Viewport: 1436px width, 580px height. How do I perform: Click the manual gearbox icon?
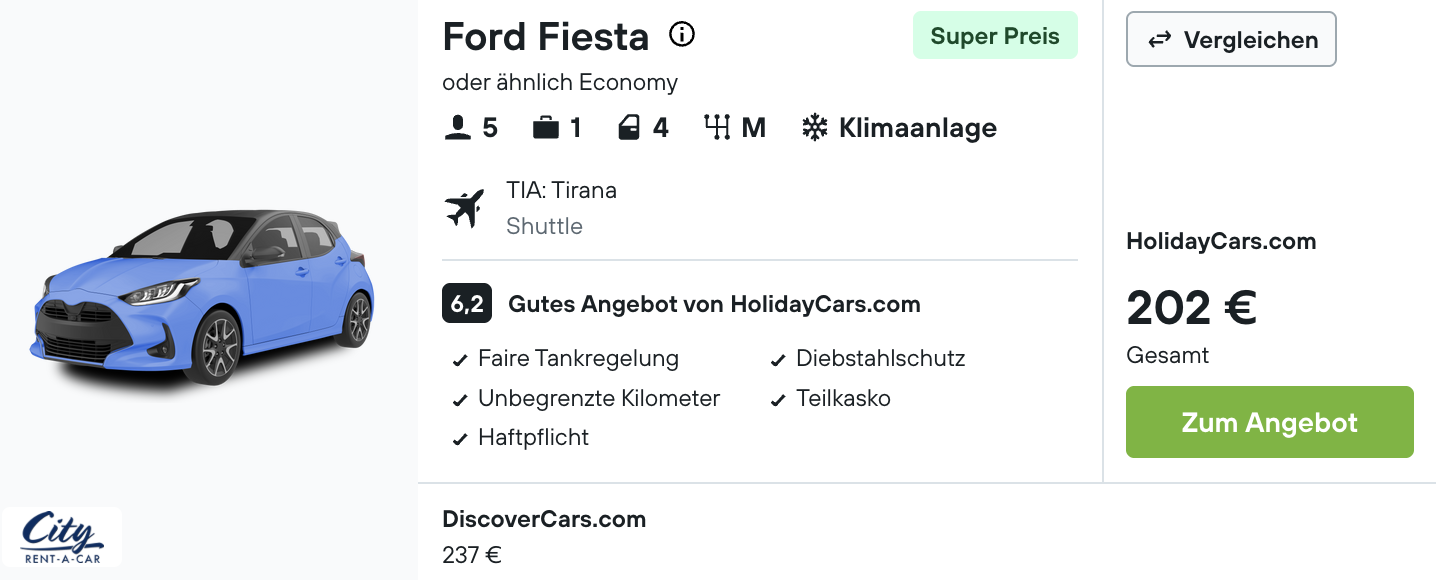pyautogui.click(x=717, y=128)
